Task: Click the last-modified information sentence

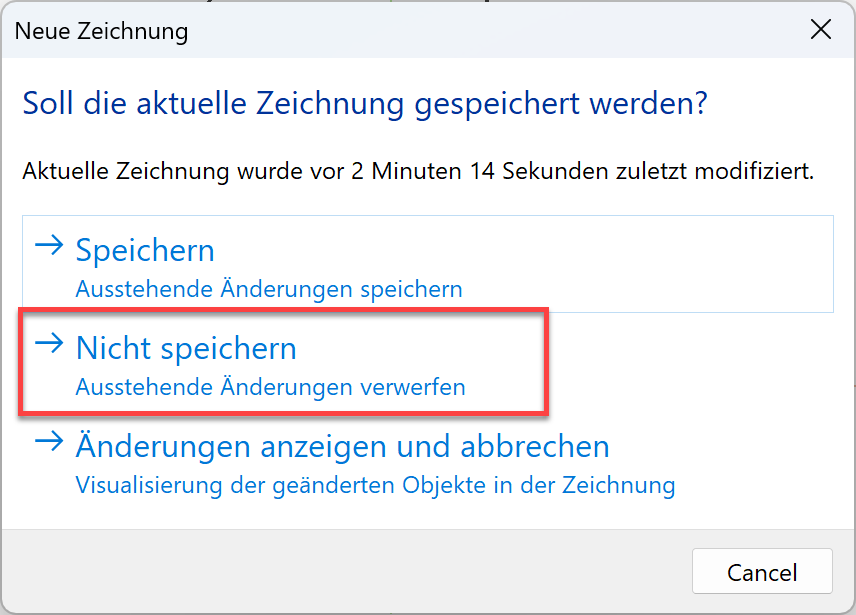Action: click(x=418, y=172)
